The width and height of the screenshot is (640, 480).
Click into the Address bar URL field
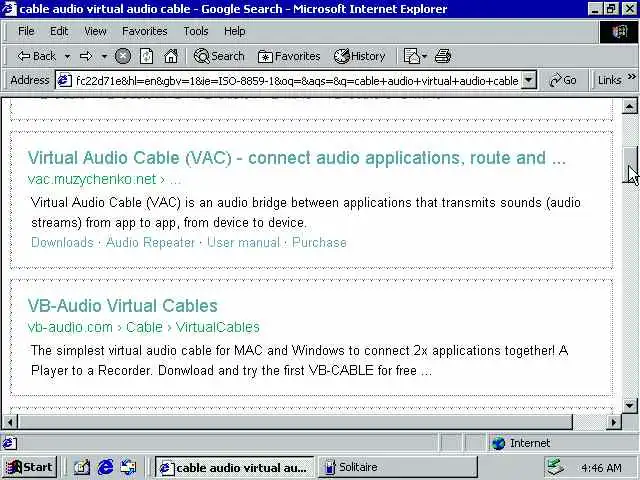[x=297, y=80]
